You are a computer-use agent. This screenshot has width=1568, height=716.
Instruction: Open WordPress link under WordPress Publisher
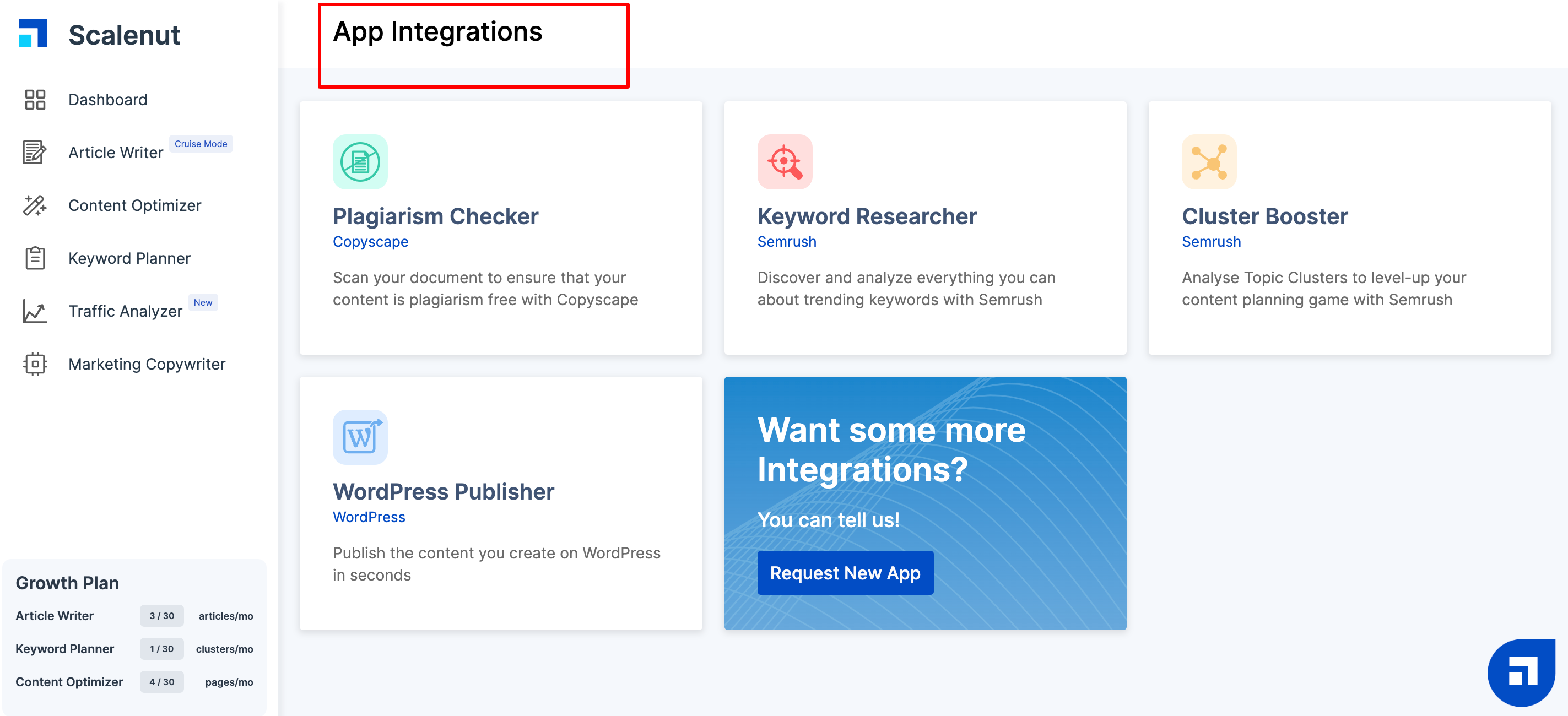(x=369, y=517)
